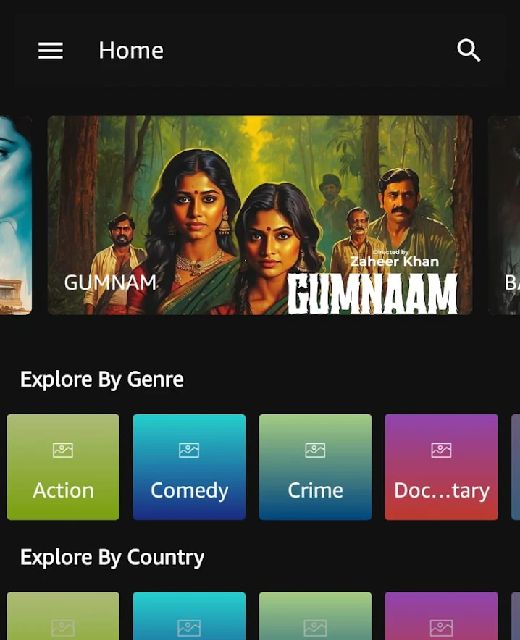Show the previous banner with blue face
The image size is (520, 640).
[x=16, y=215]
